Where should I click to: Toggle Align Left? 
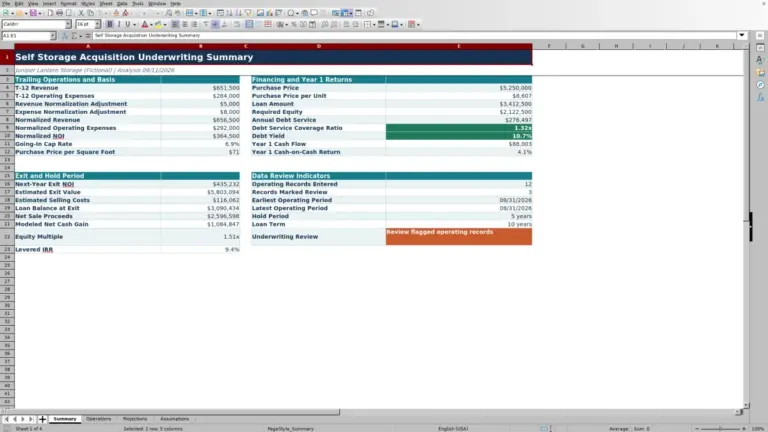pyautogui.click(x=175, y=24)
